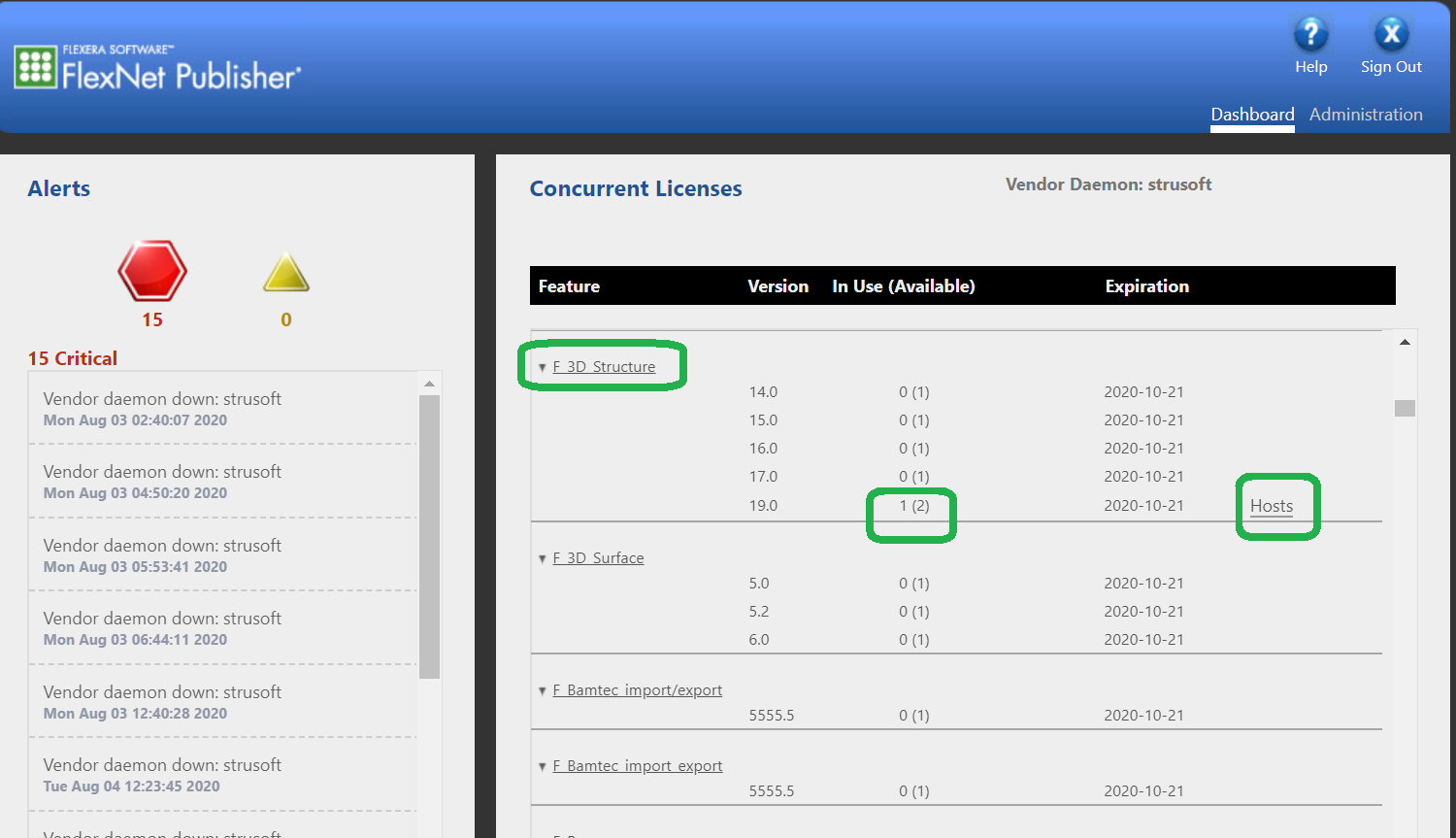The width and height of the screenshot is (1456, 838).
Task: Select the alert dated Mon Aug 03 12:40:28 2020
Action: (x=223, y=702)
